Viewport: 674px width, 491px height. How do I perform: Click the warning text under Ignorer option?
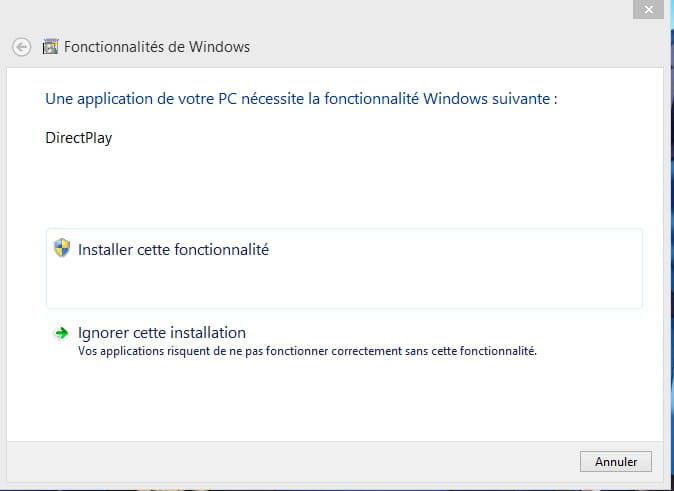[307, 351]
